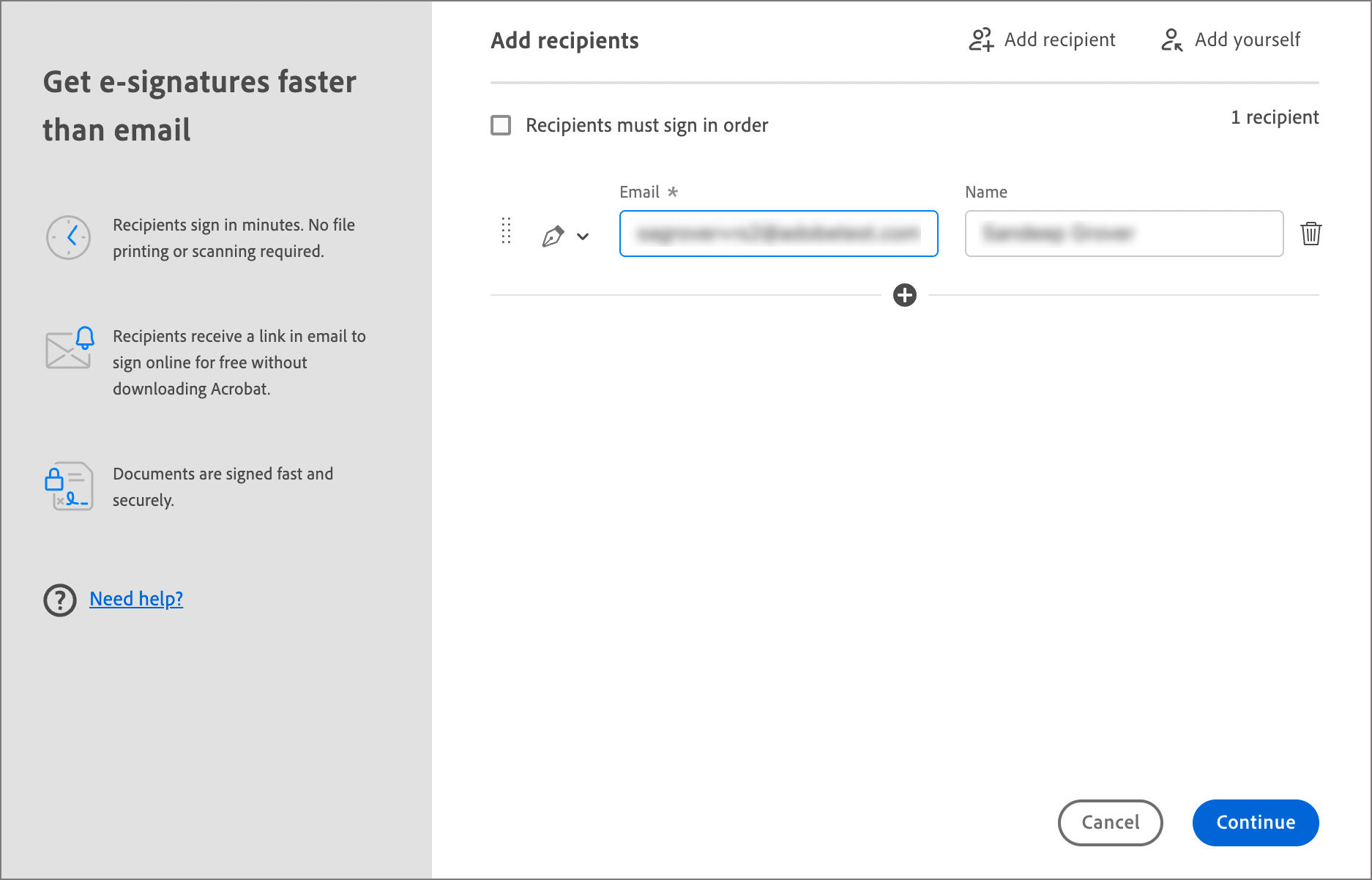The width and height of the screenshot is (1372, 880).
Task: Delete the recipient using the trash icon
Action: pos(1311,234)
